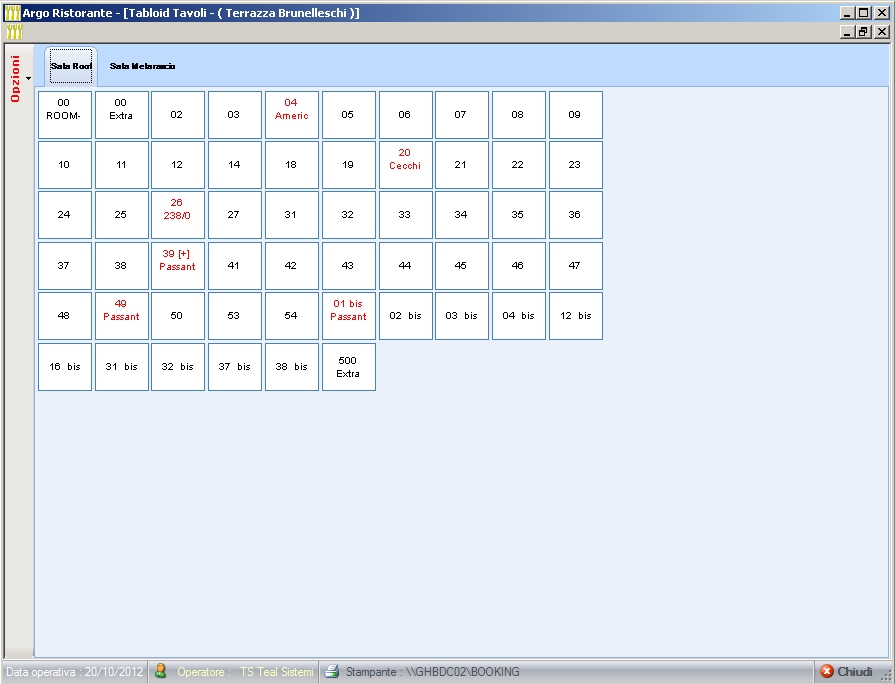
Task: Select table 12
Action: point(178,165)
